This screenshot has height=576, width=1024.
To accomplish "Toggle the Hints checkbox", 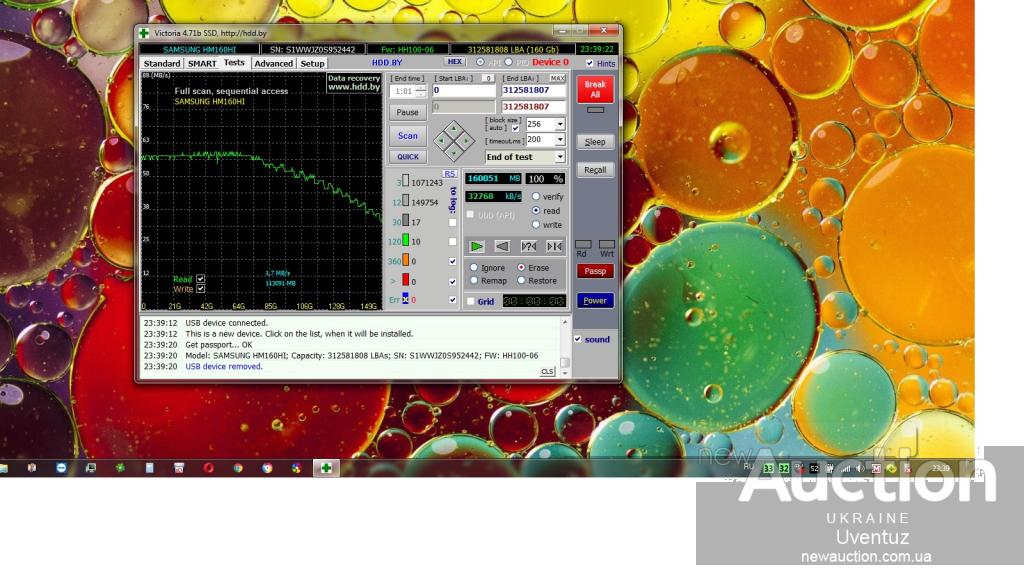I will [590, 63].
